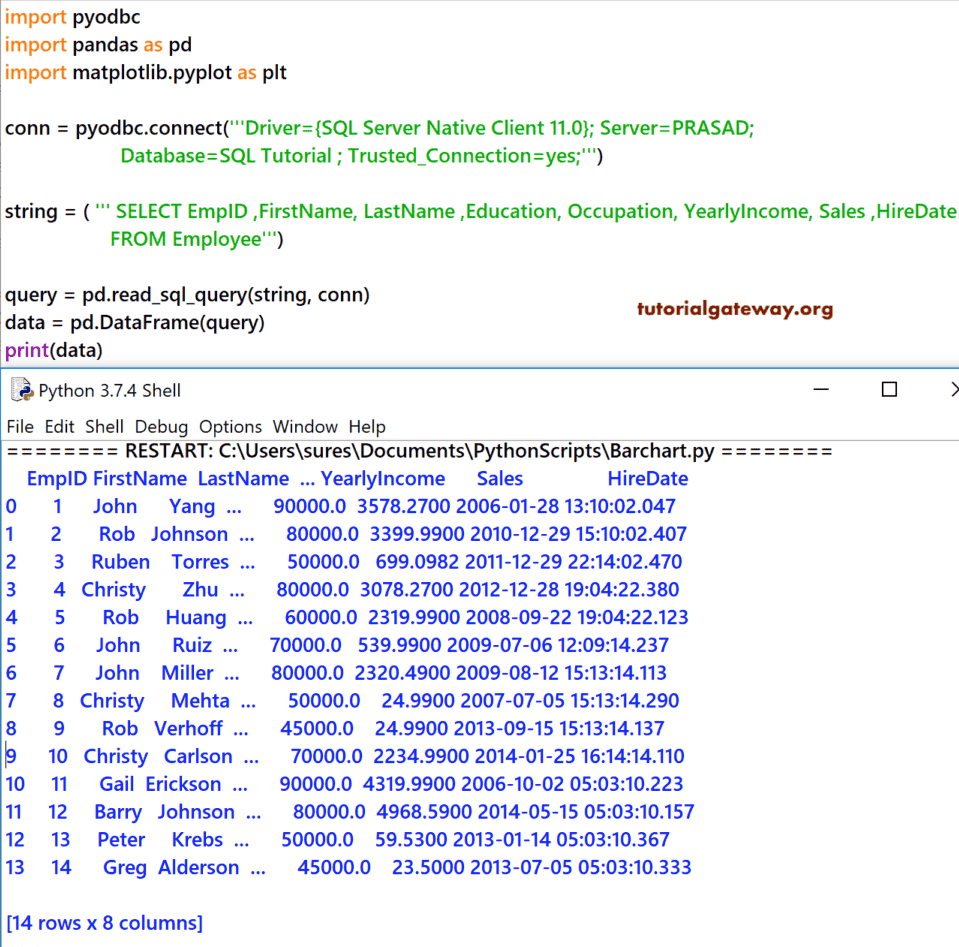Viewport: 959px width, 947px height.
Task: Click last name 'Torres'
Action: point(200,562)
